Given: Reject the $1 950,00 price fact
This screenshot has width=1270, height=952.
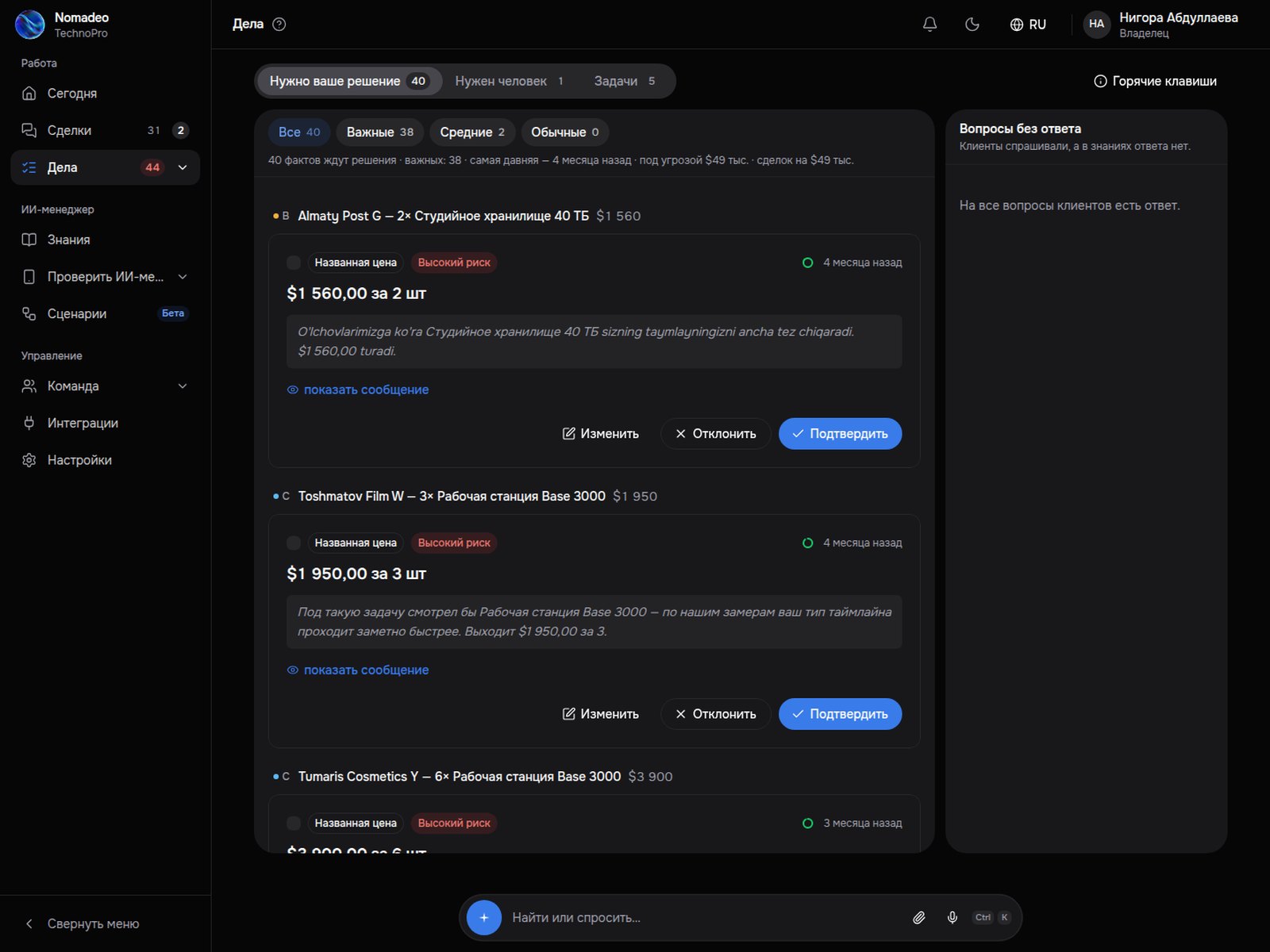Looking at the screenshot, I should [715, 714].
